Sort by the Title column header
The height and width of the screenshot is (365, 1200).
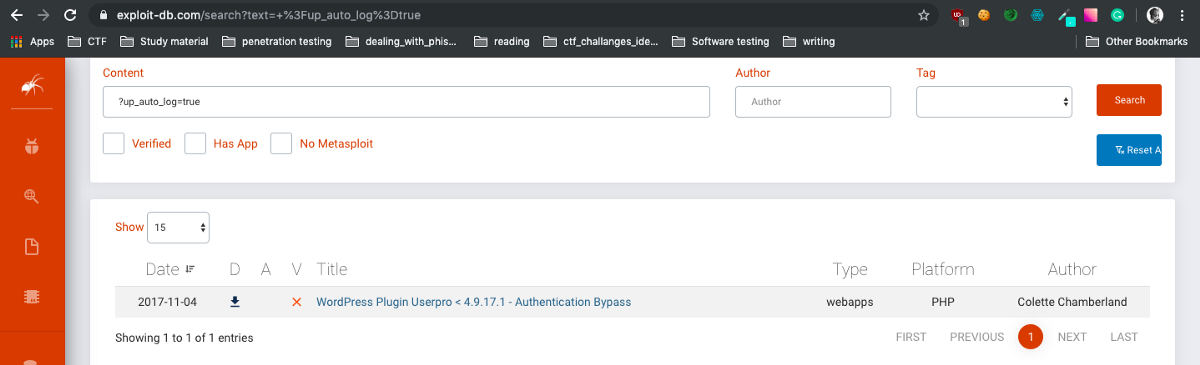click(332, 269)
